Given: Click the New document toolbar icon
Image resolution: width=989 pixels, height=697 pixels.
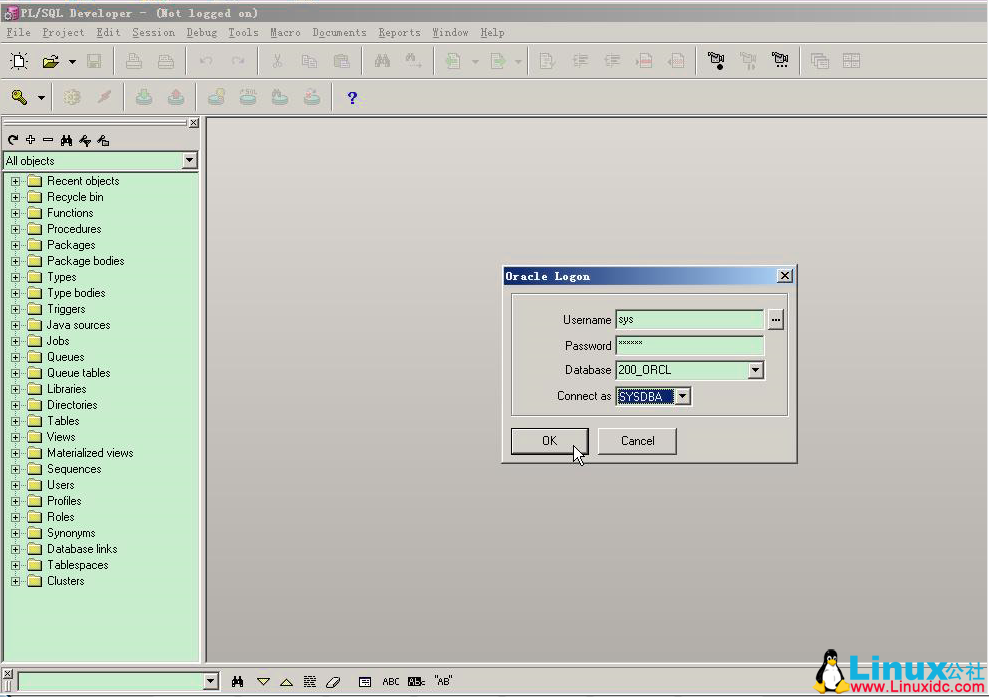Looking at the screenshot, I should [19, 62].
